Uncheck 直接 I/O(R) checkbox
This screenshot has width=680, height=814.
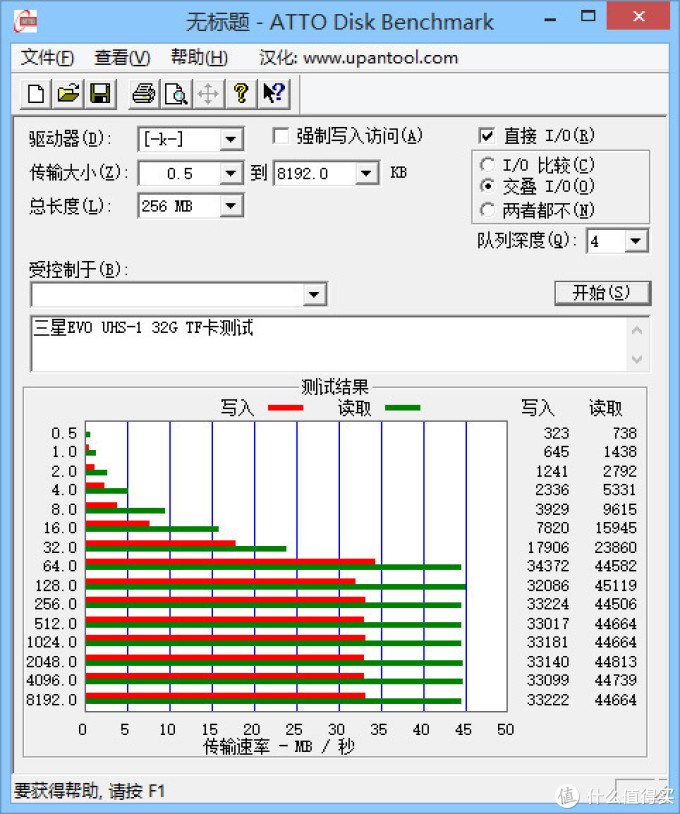point(486,136)
